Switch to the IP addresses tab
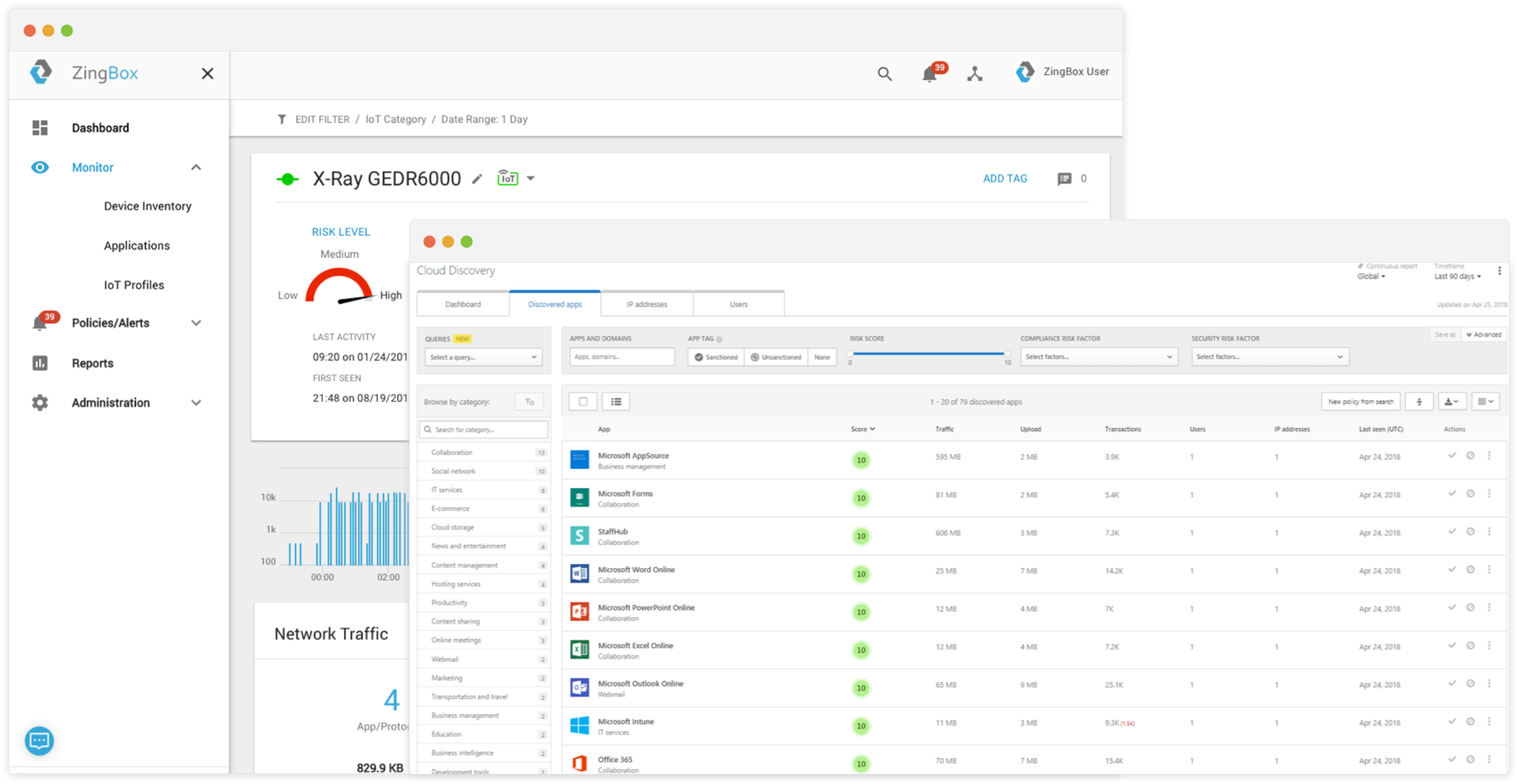The height and width of the screenshot is (784, 1518). pyautogui.click(x=647, y=304)
